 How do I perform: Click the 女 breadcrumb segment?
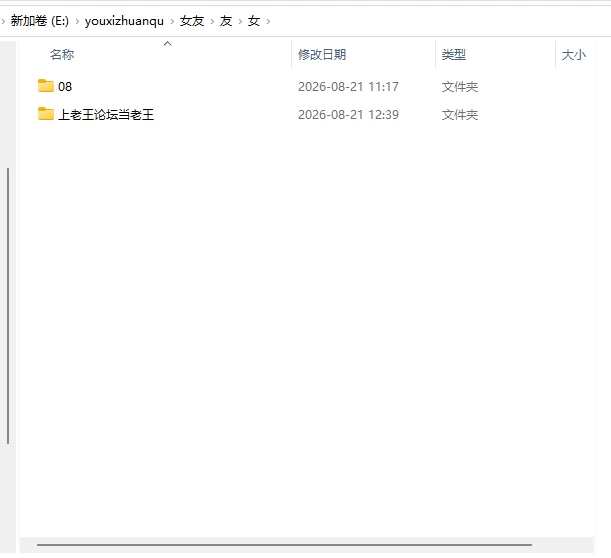pyautogui.click(x=254, y=21)
